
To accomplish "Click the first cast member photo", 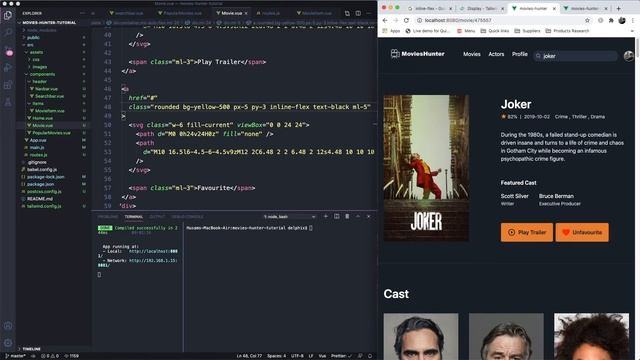I will [421, 336].
